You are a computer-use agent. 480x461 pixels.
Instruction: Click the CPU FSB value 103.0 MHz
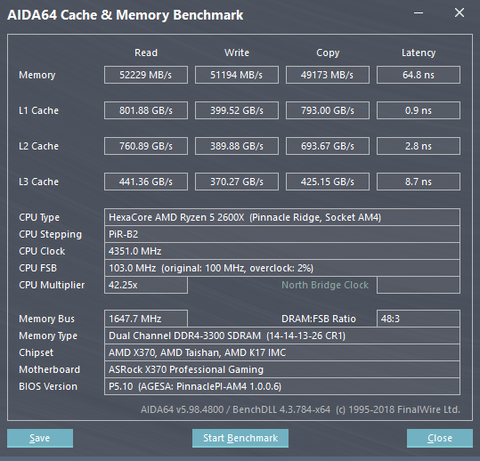click(x=282, y=268)
